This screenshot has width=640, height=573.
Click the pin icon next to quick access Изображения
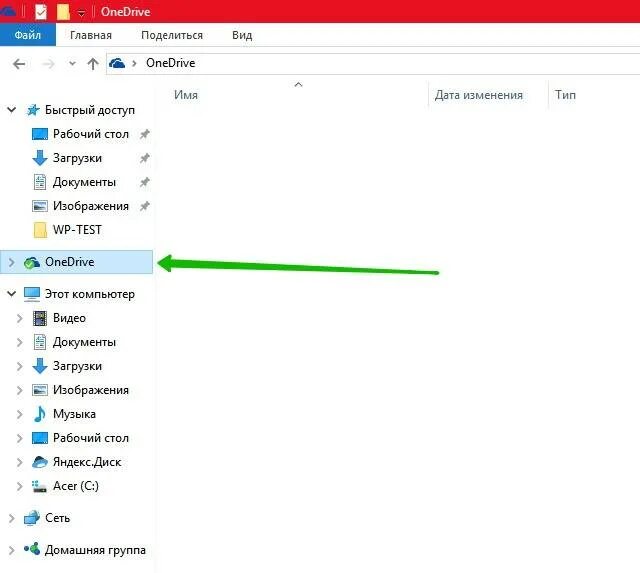coord(144,206)
